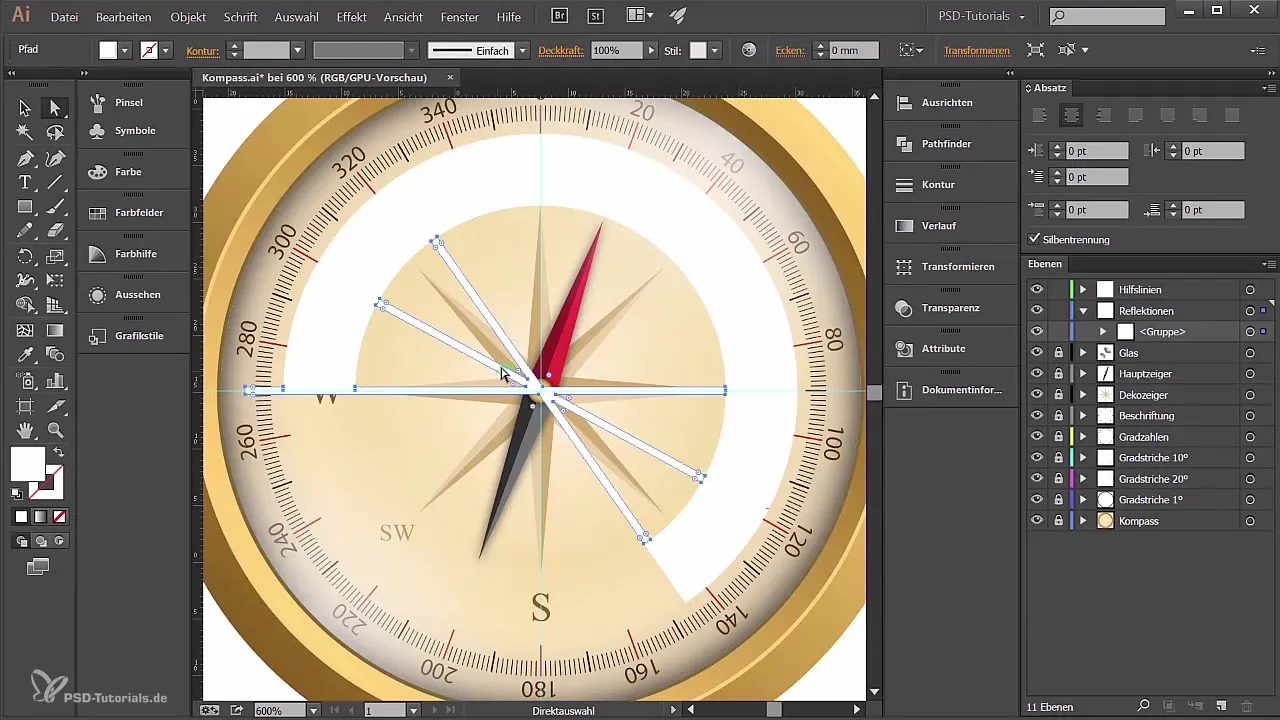
Task: Select the Hand tool
Action: tap(25, 430)
